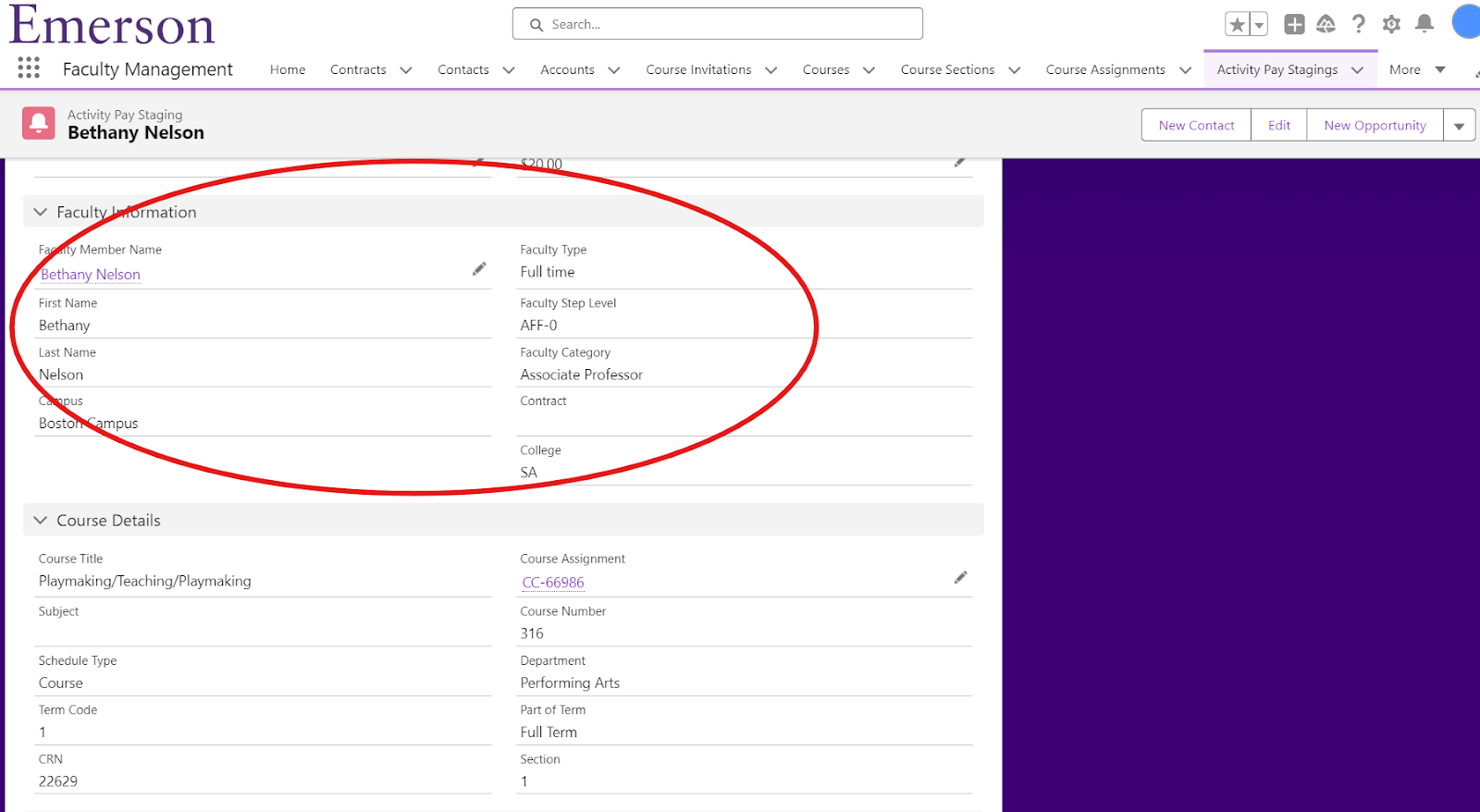Open the Course Assignments tab
1480x812 pixels.
pyautogui.click(x=1105, y=69)
